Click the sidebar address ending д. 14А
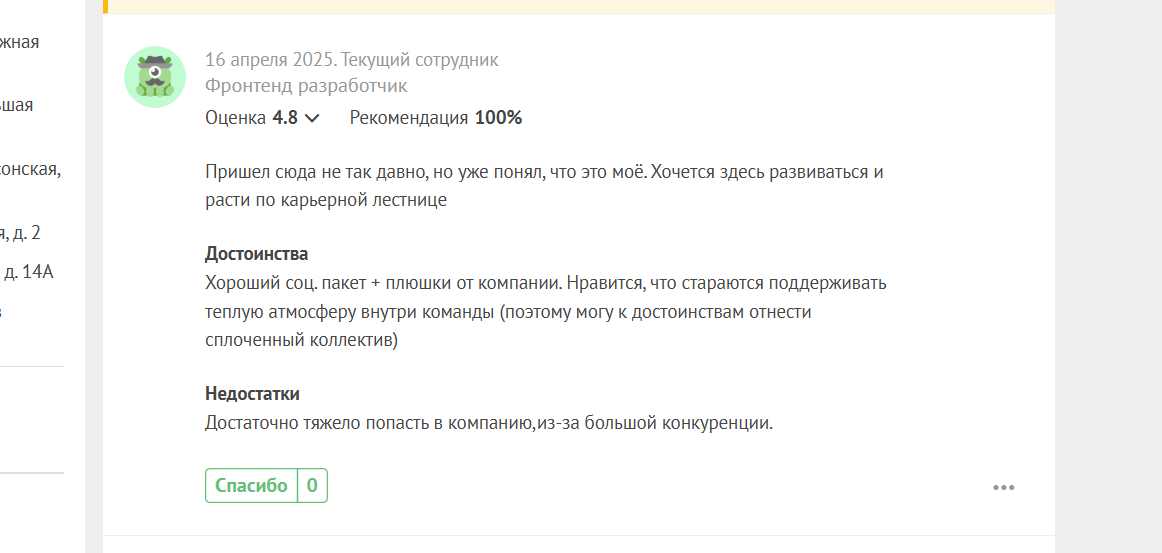 pos(28,273)
